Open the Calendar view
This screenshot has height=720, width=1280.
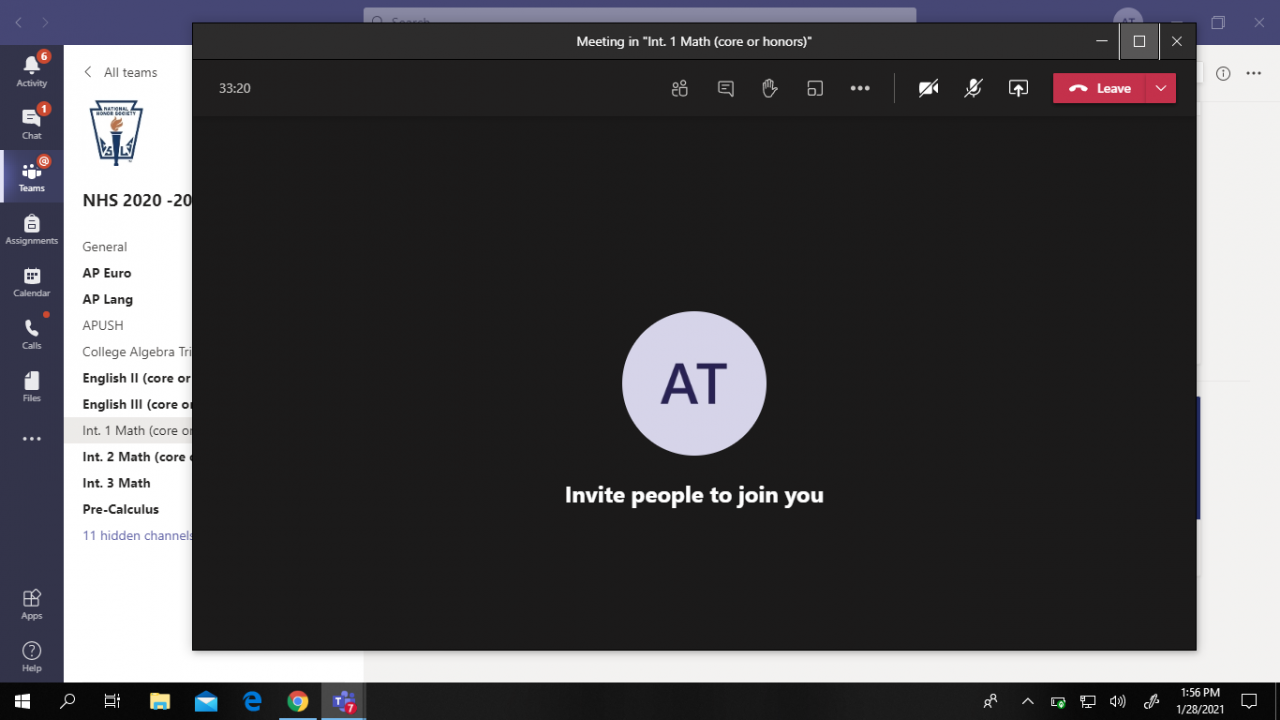pyautogui.click(x=32, y=281)
